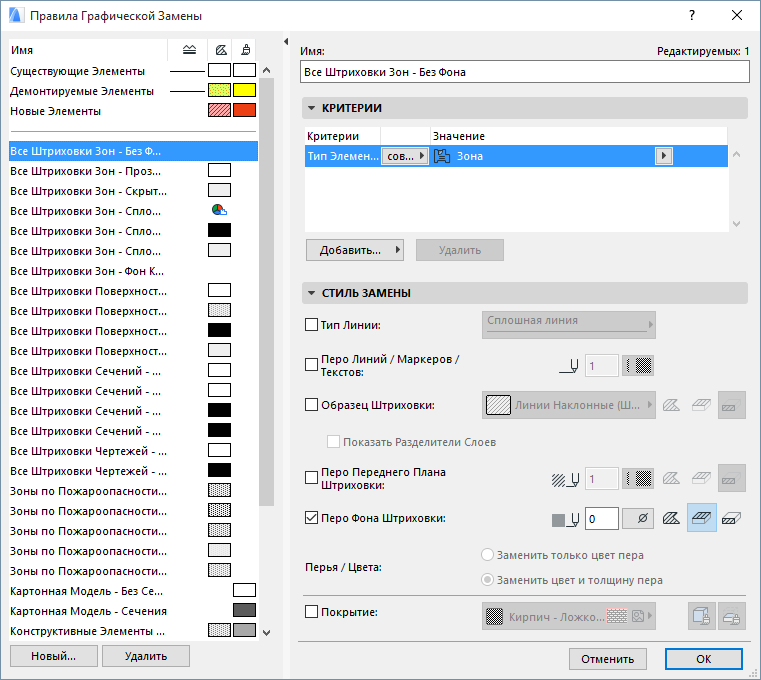Open value options arrow for Зона criterion

tap(664, 156)
